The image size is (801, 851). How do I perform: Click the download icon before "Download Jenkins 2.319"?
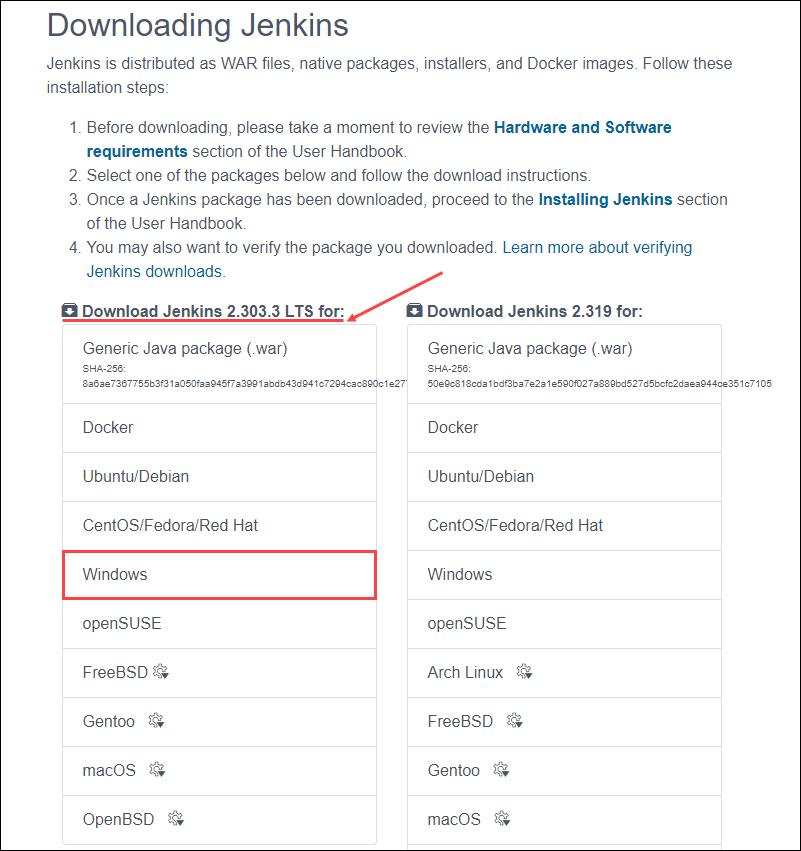415,311
